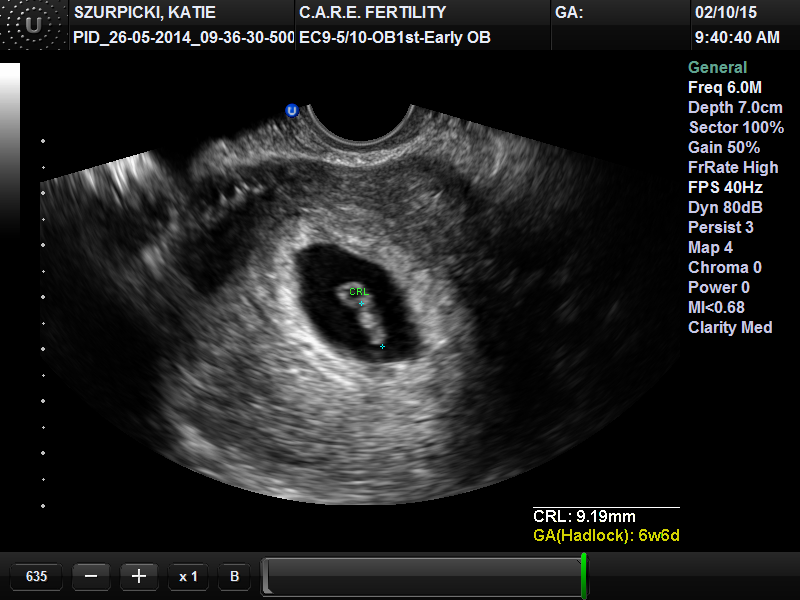Open the Clarity Med setting
Viewport: 800px width, 600px height.
[x=730, y=328]
